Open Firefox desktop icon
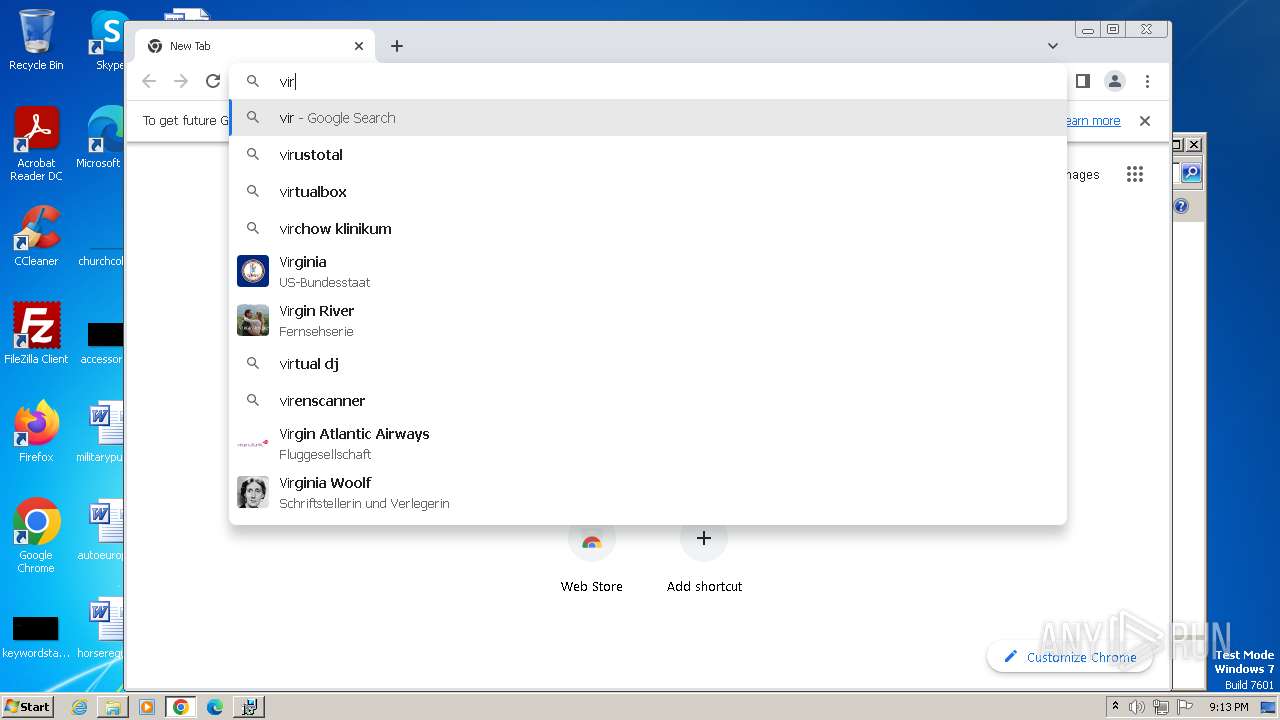Viewport: 1280px width, 720px height. point(36,432)
